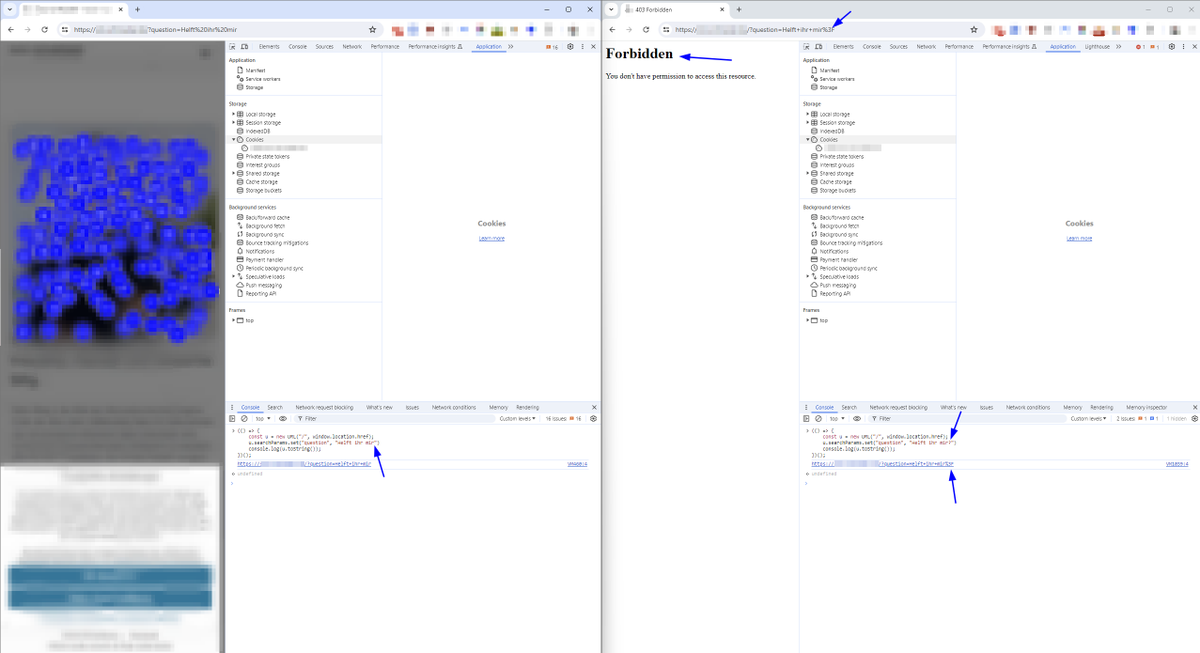Image resolution: width=1200 pixels, height=653 pixels.
Task: Switch to Elements tab in left window
Action: click(x=269, y=47)
